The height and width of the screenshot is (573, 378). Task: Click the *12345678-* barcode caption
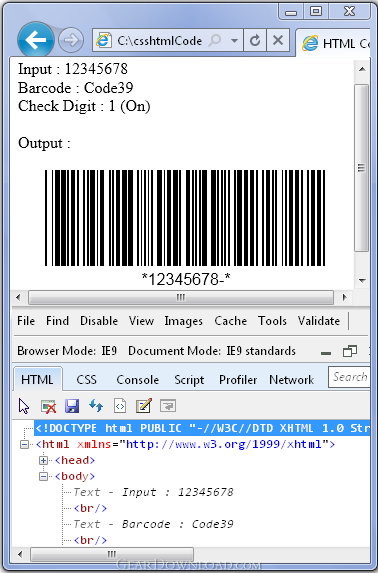[x=186, y=280]
